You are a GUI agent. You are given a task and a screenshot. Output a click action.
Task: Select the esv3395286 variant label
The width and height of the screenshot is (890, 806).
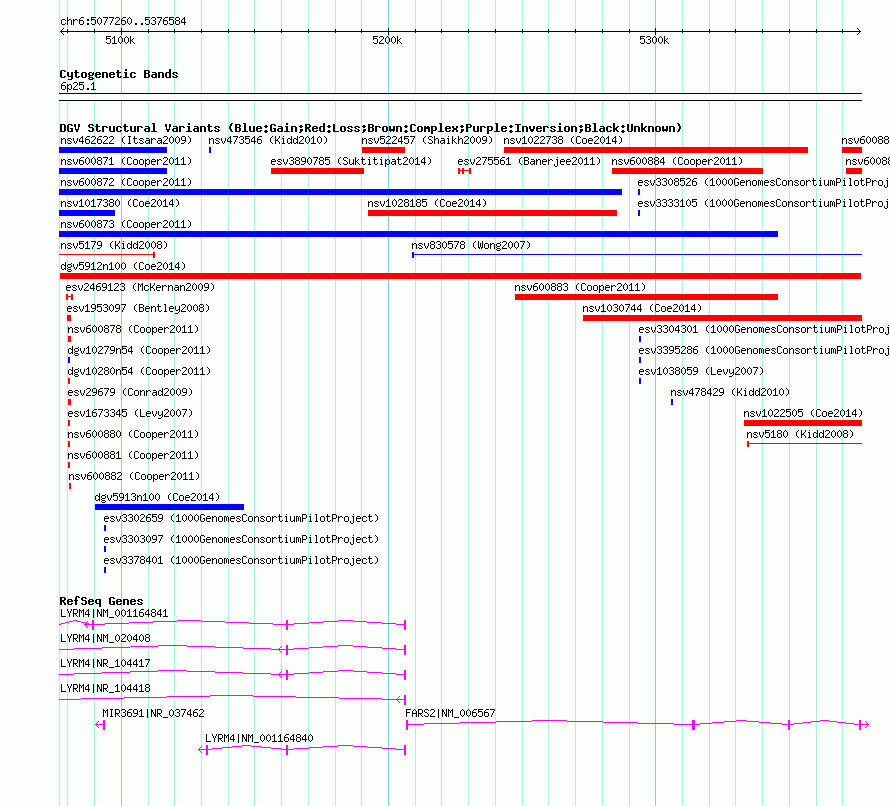pos(763,350)
